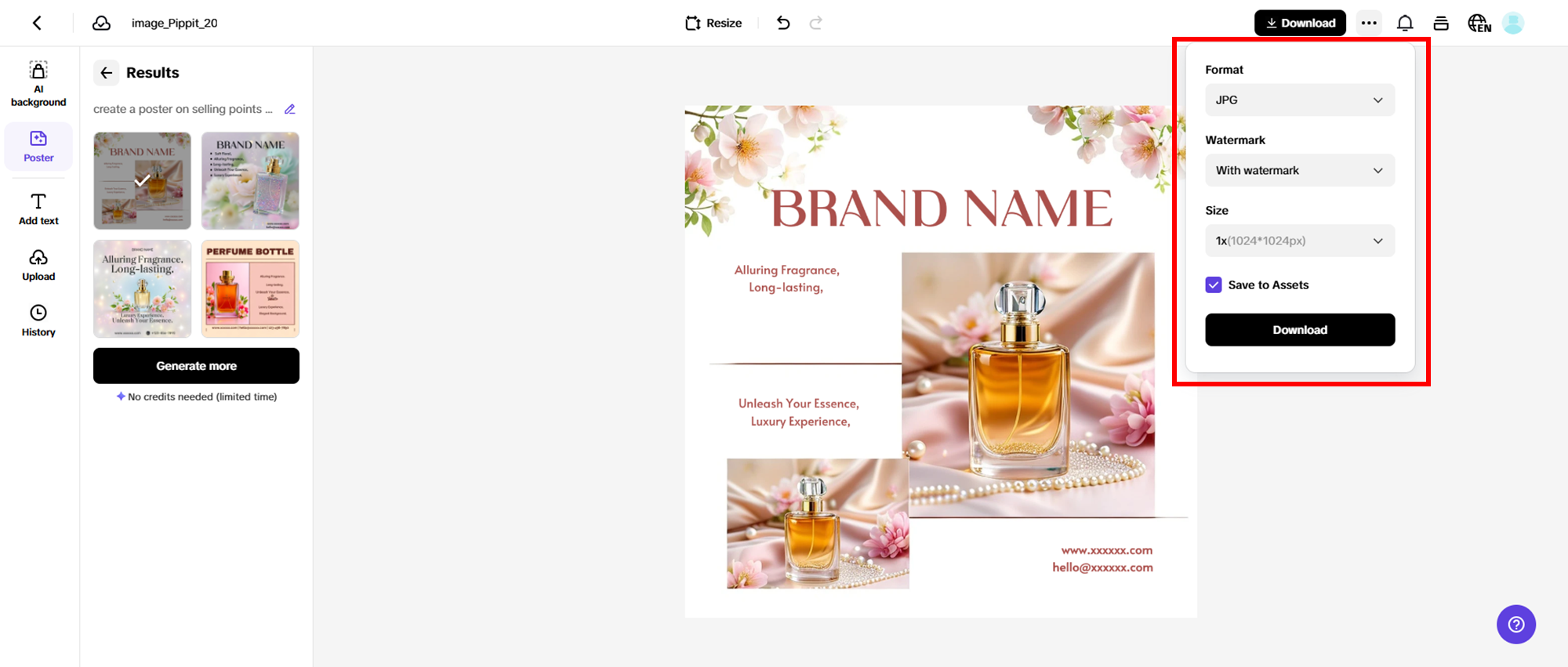Open the help question mark button

coord(1516,625)
